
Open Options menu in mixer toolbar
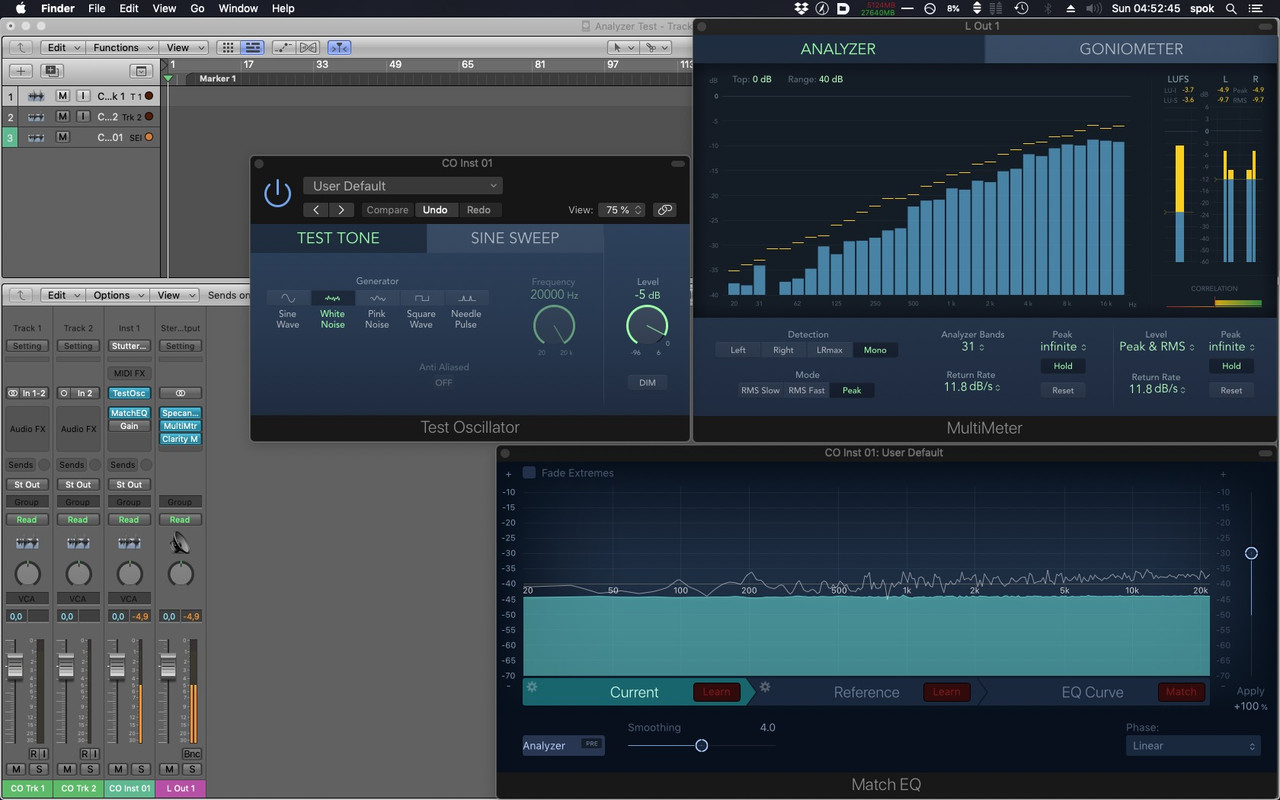[118, 295]
